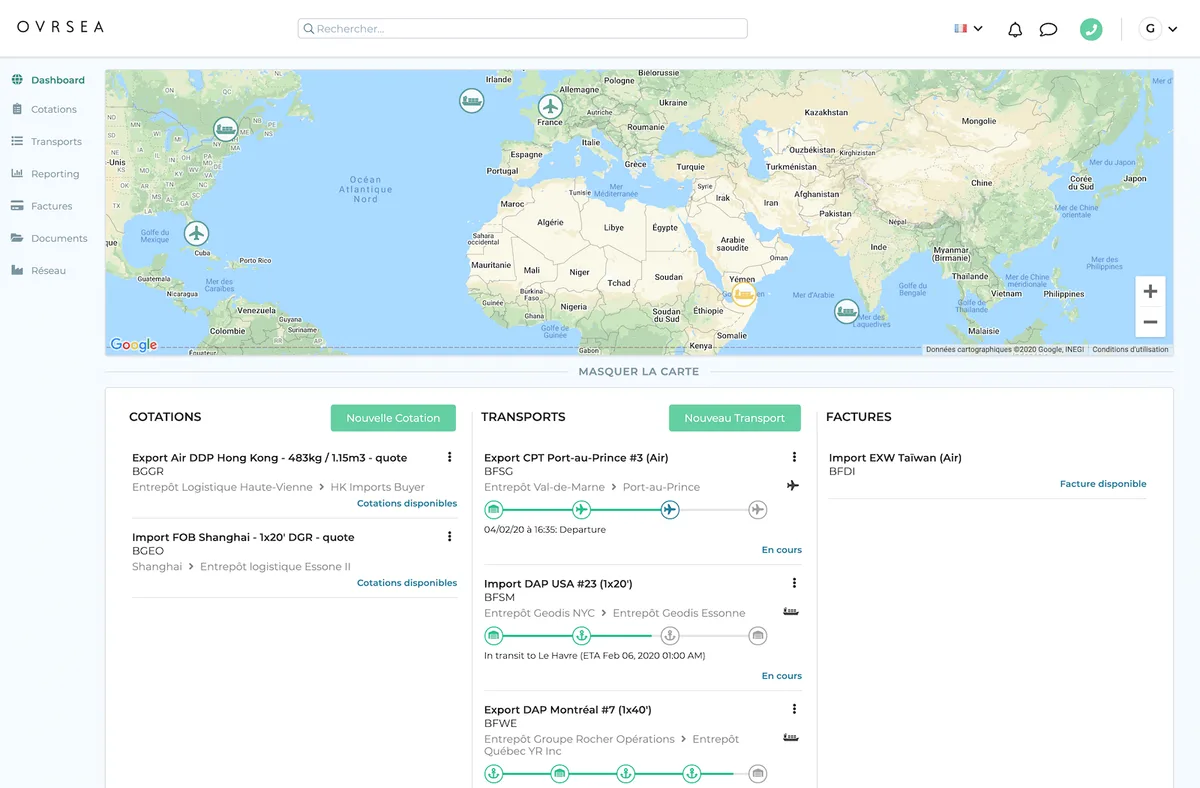
Task: Click the Google logo on the map
Action: point(134,344)
